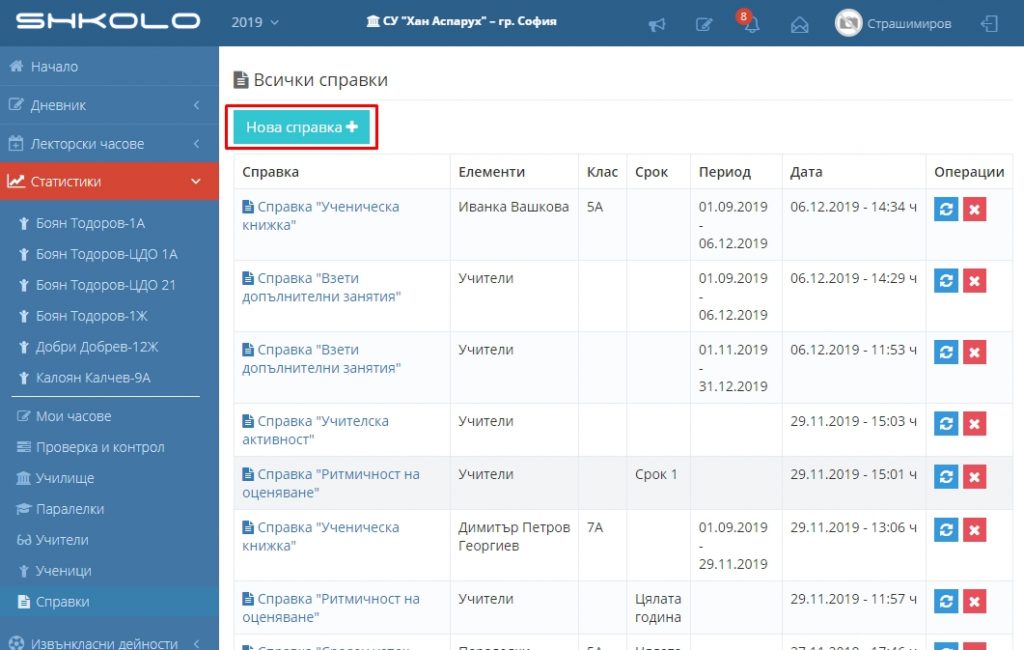Open "Взети допълнителни занятия" report from 11:53
This screenshot has width=1024, height=650.
pos(321,359)
